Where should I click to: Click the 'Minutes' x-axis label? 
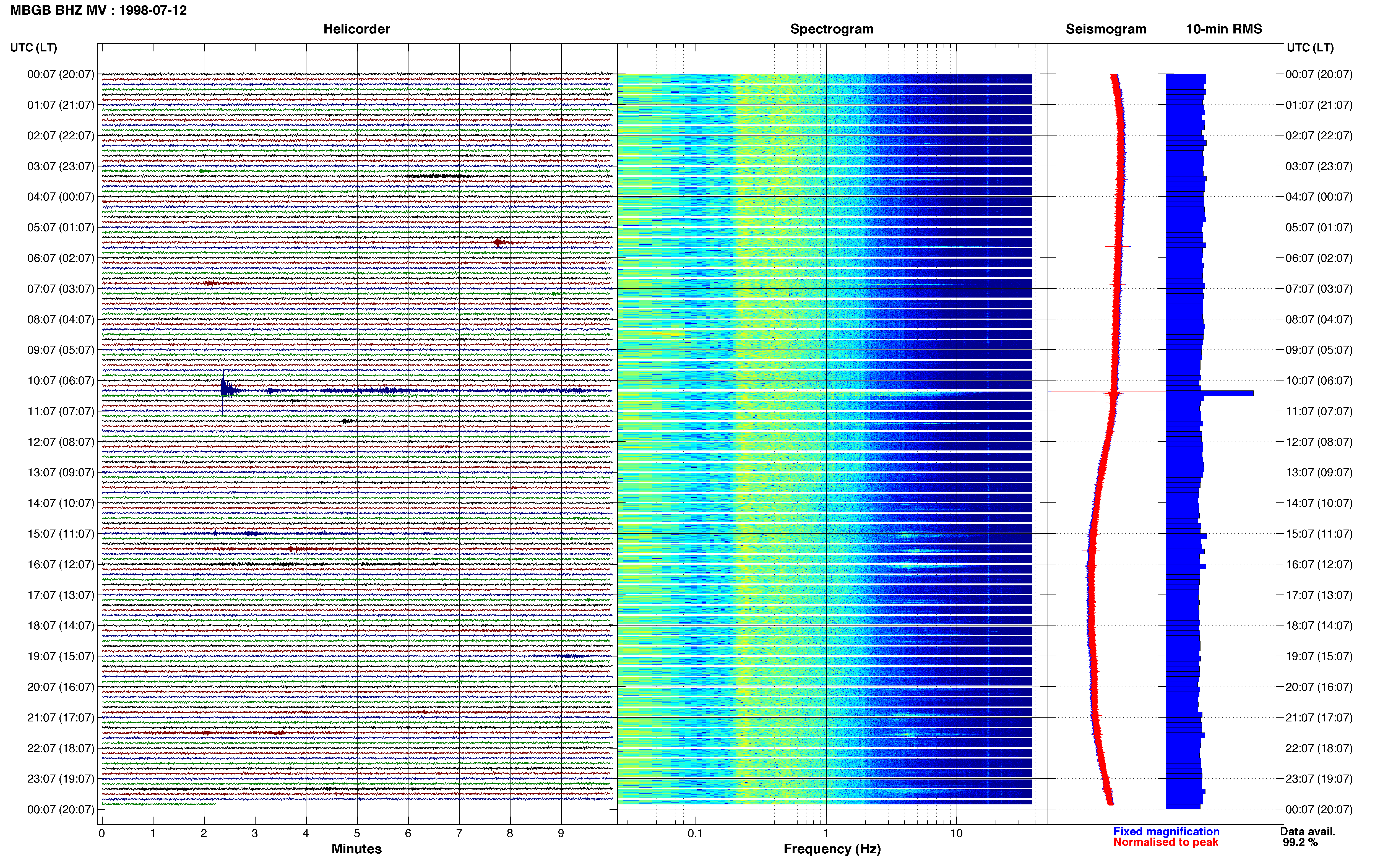click(x=356, y=849)
